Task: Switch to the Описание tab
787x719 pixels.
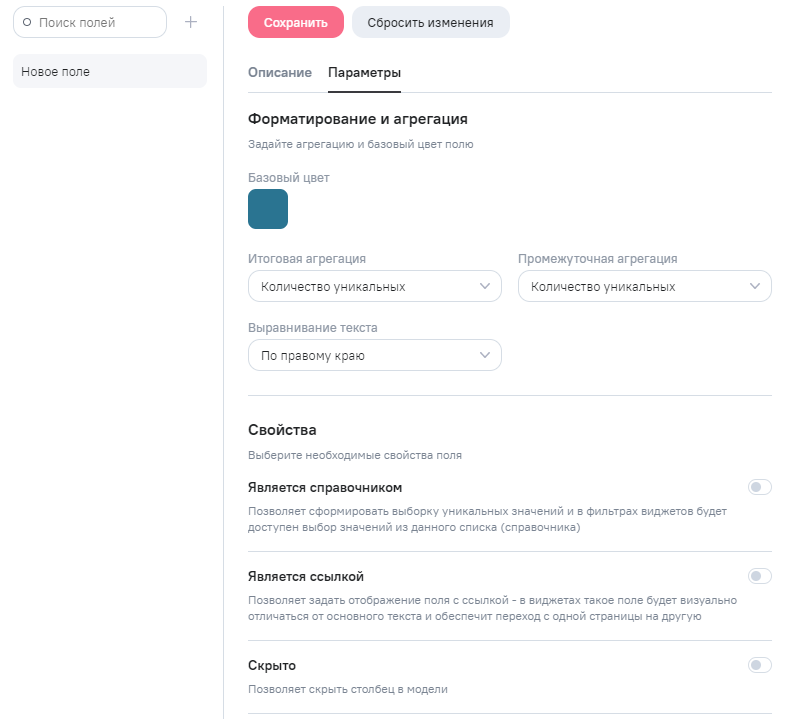Action: pos(280,73)
